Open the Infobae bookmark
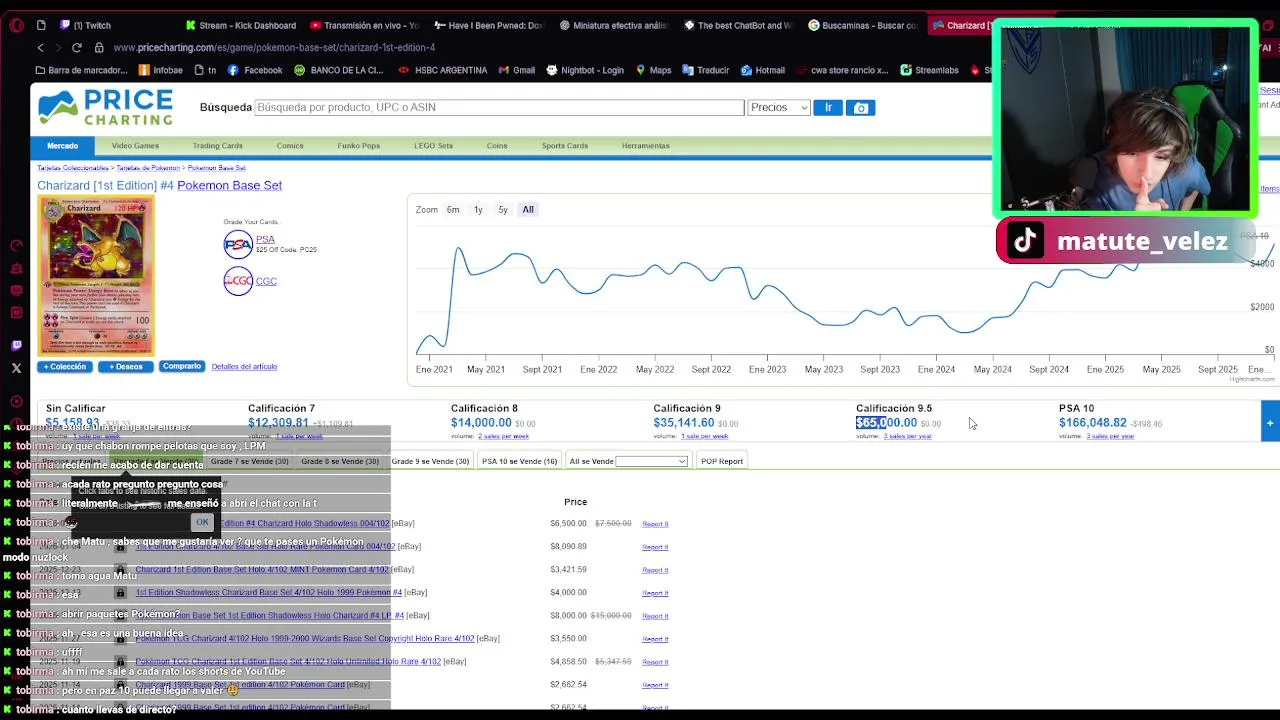The height and width of the screenshot is (720, 1280). pos(161,70)
